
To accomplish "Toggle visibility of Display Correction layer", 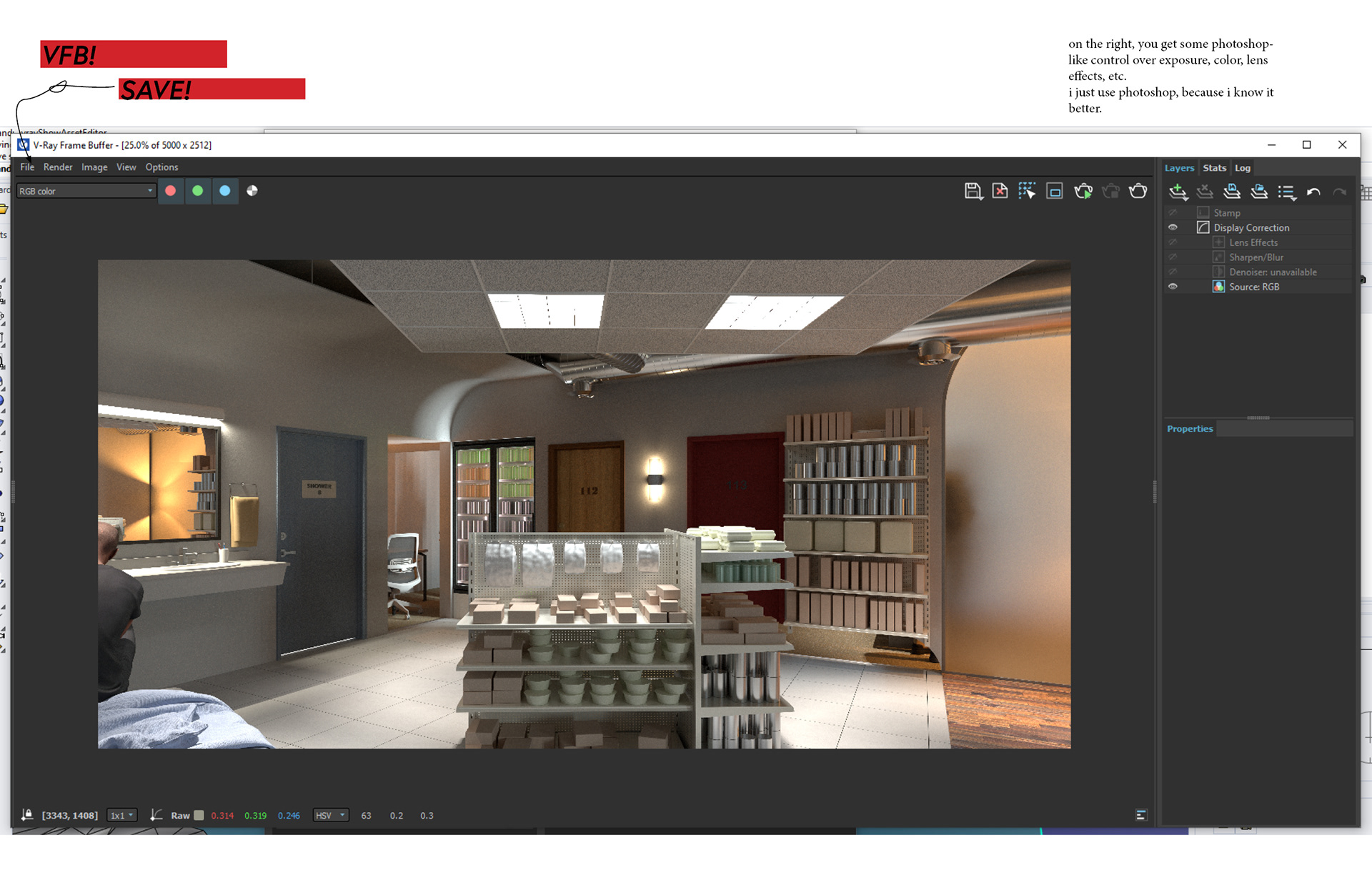I will click(1173, 227).
